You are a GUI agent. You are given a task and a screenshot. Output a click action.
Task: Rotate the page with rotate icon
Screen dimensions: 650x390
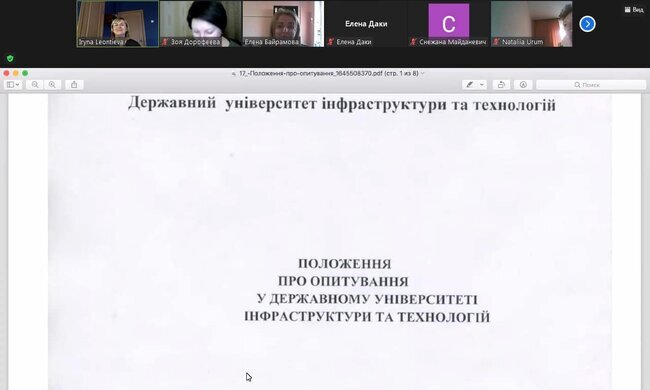click(501, 85)
